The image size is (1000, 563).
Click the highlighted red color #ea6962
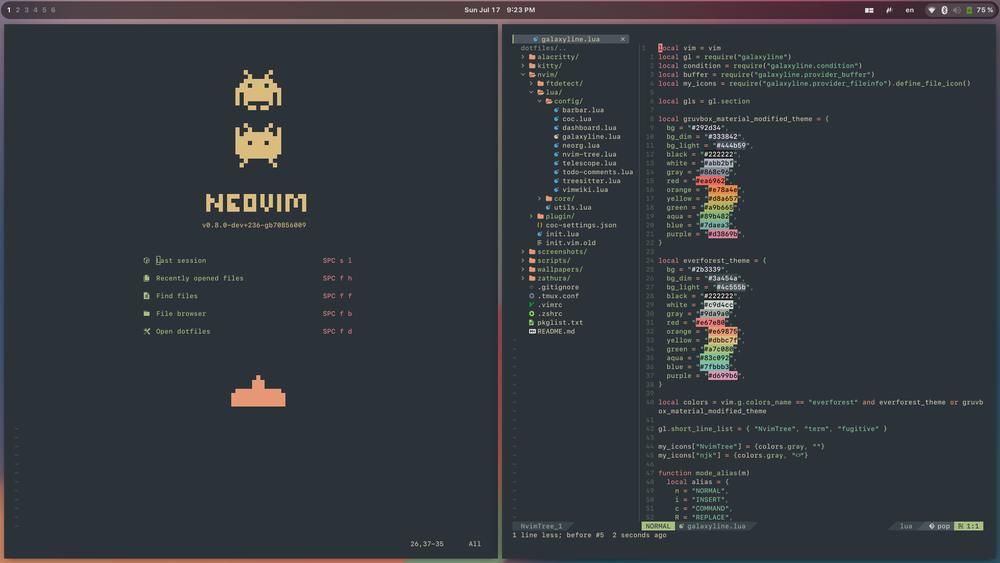pyautogui.click(x=710, y=181)
